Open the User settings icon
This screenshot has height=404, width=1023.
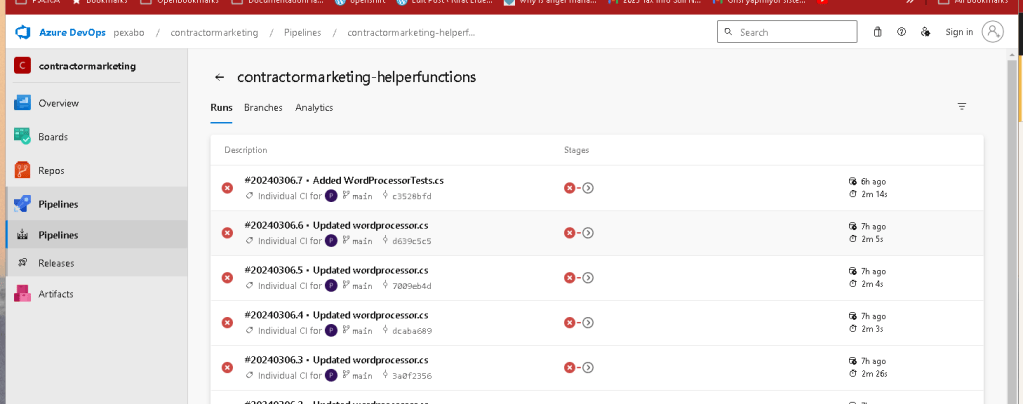[925, 32]
